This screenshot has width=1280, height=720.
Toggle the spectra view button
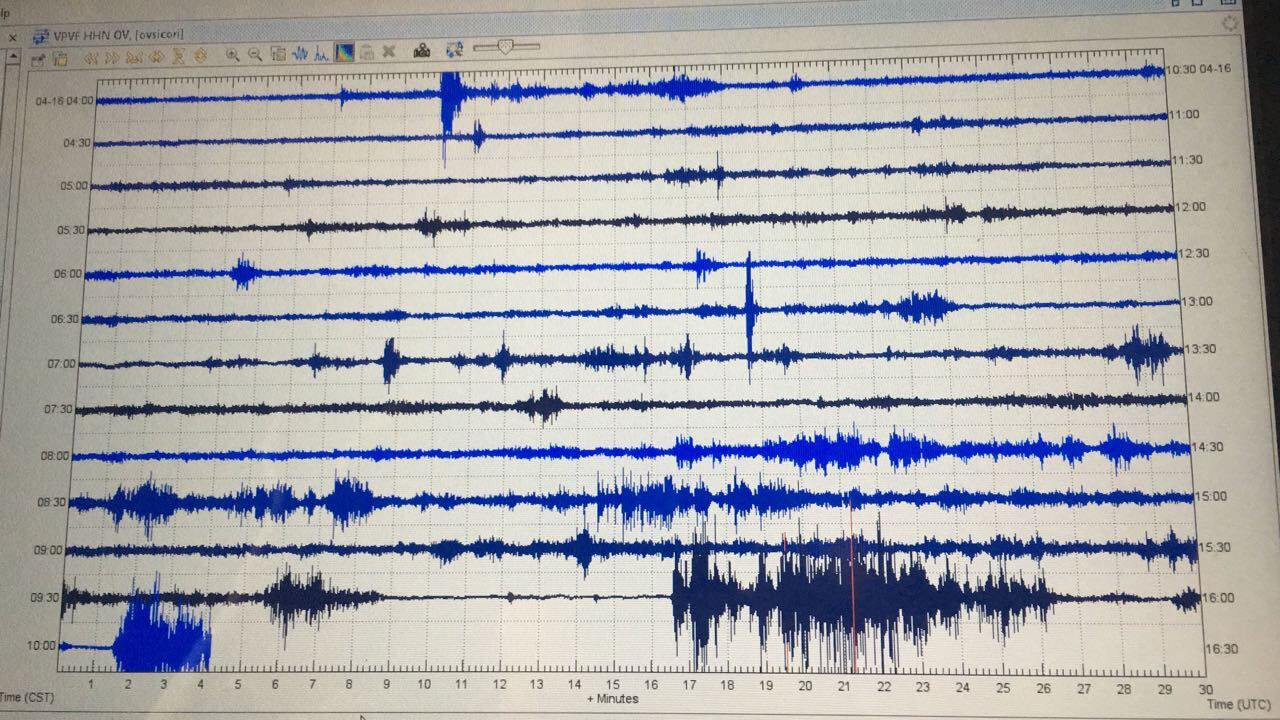[321, 53]
